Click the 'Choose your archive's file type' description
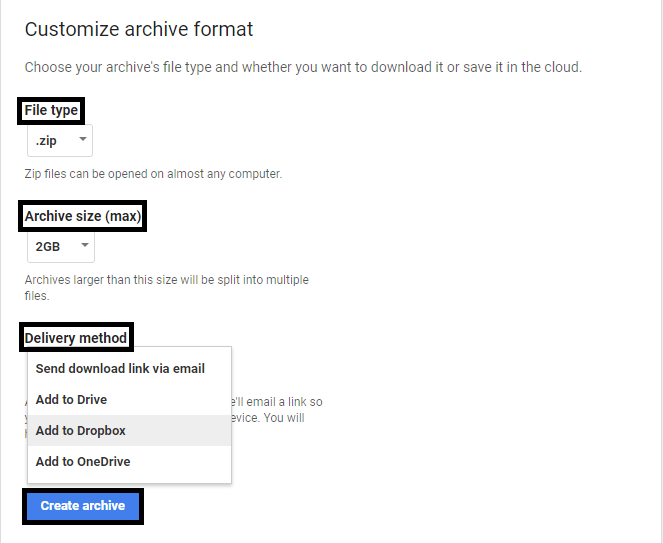663x543 pixels. pos(200,67)
